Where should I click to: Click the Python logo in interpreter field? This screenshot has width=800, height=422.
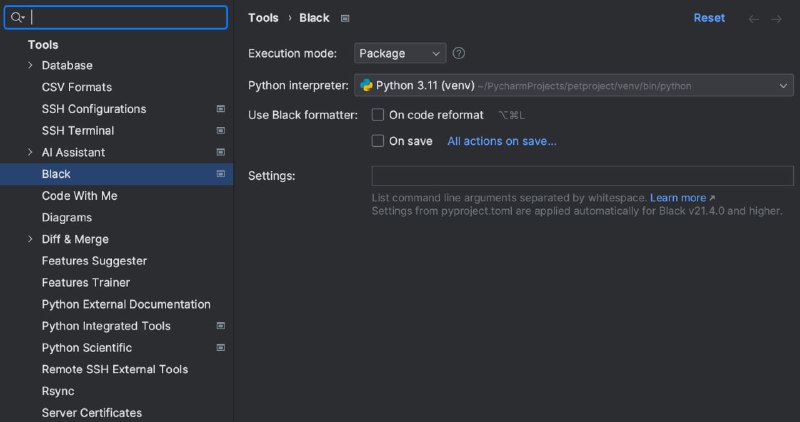[366, 85]
